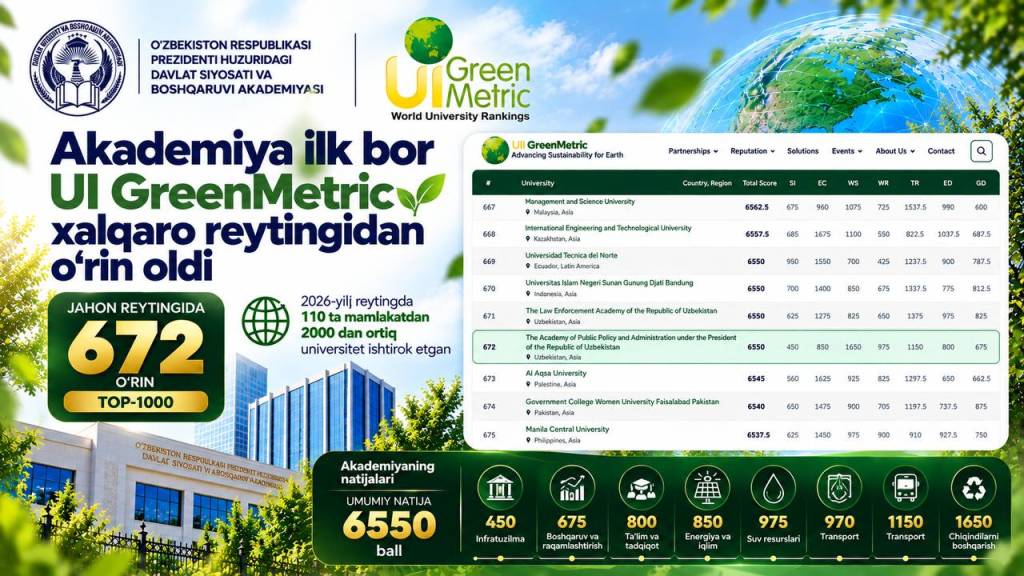Click the water drop icon above 975
The height and width of the screenshot is (576, 1024).
pyautogui.click(x=773, y=488)
